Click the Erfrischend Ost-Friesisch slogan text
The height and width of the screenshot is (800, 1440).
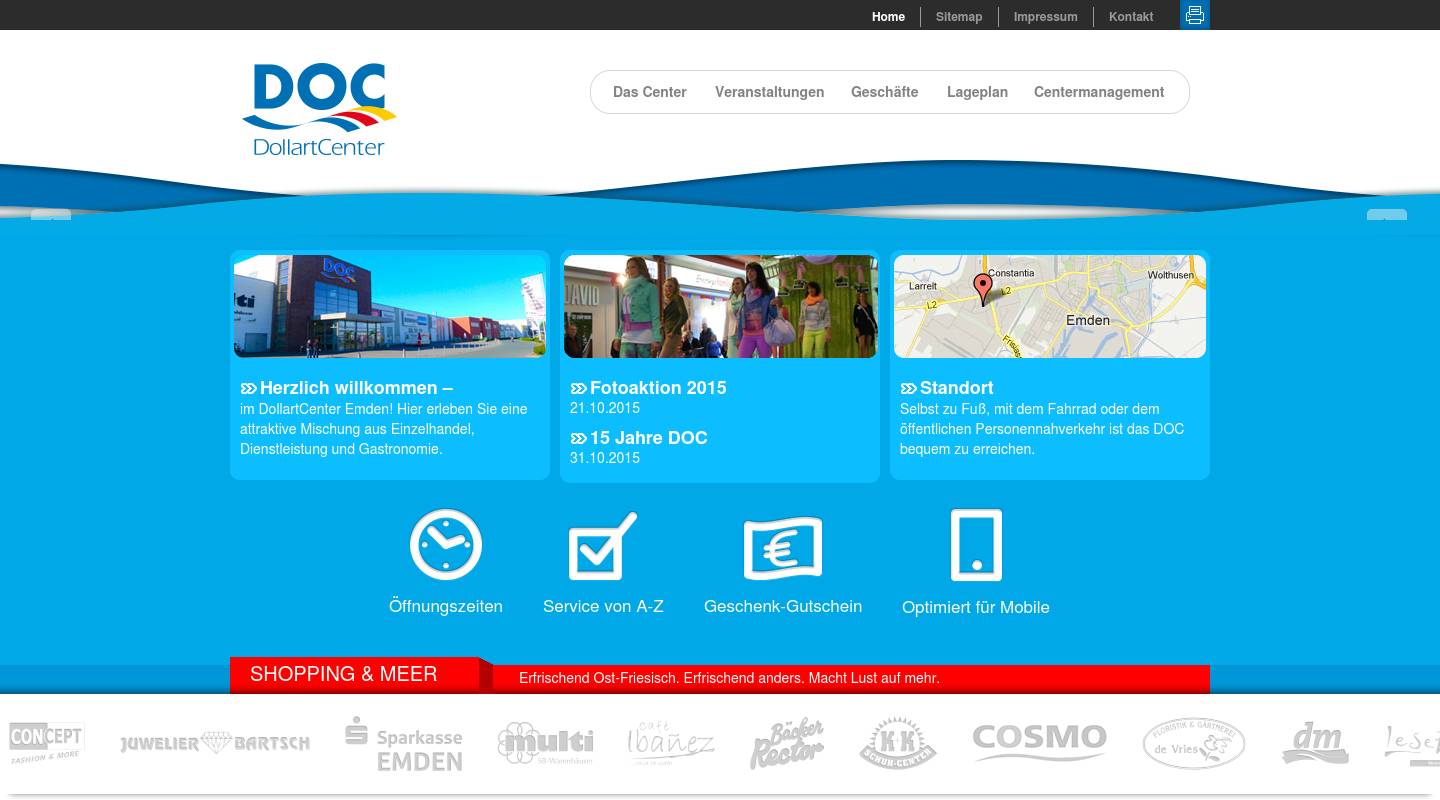[x=729, y=678]
